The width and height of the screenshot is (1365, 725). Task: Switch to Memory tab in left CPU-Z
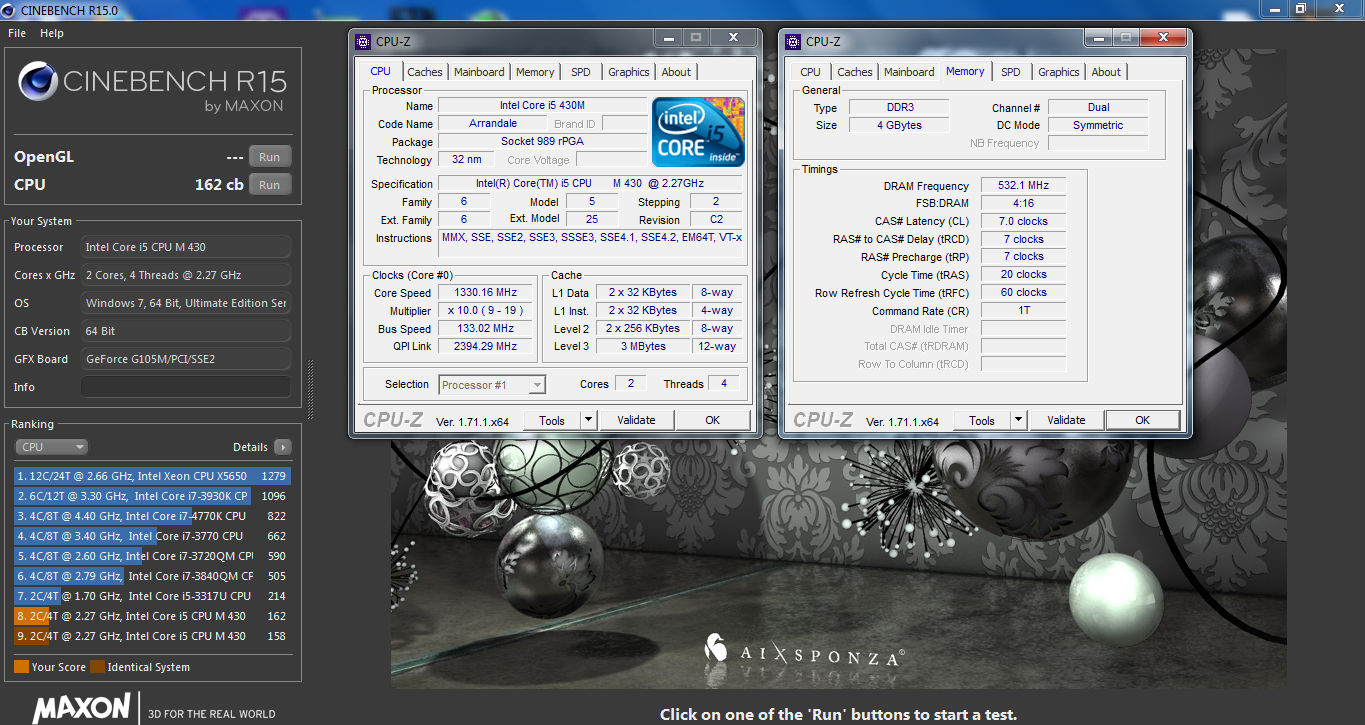[535, 72]
